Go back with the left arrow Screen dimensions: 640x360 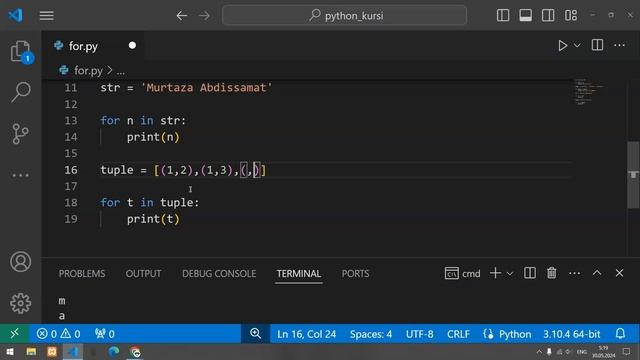click(182, 16)
